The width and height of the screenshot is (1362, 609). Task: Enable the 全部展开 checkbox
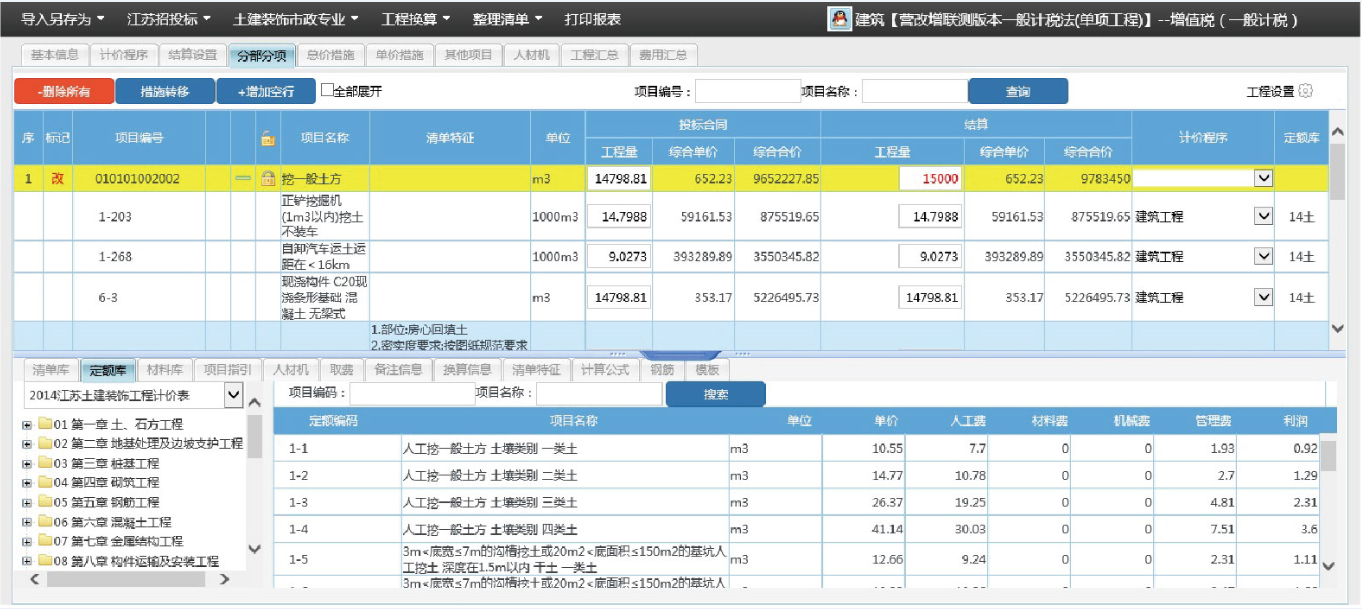327,90
